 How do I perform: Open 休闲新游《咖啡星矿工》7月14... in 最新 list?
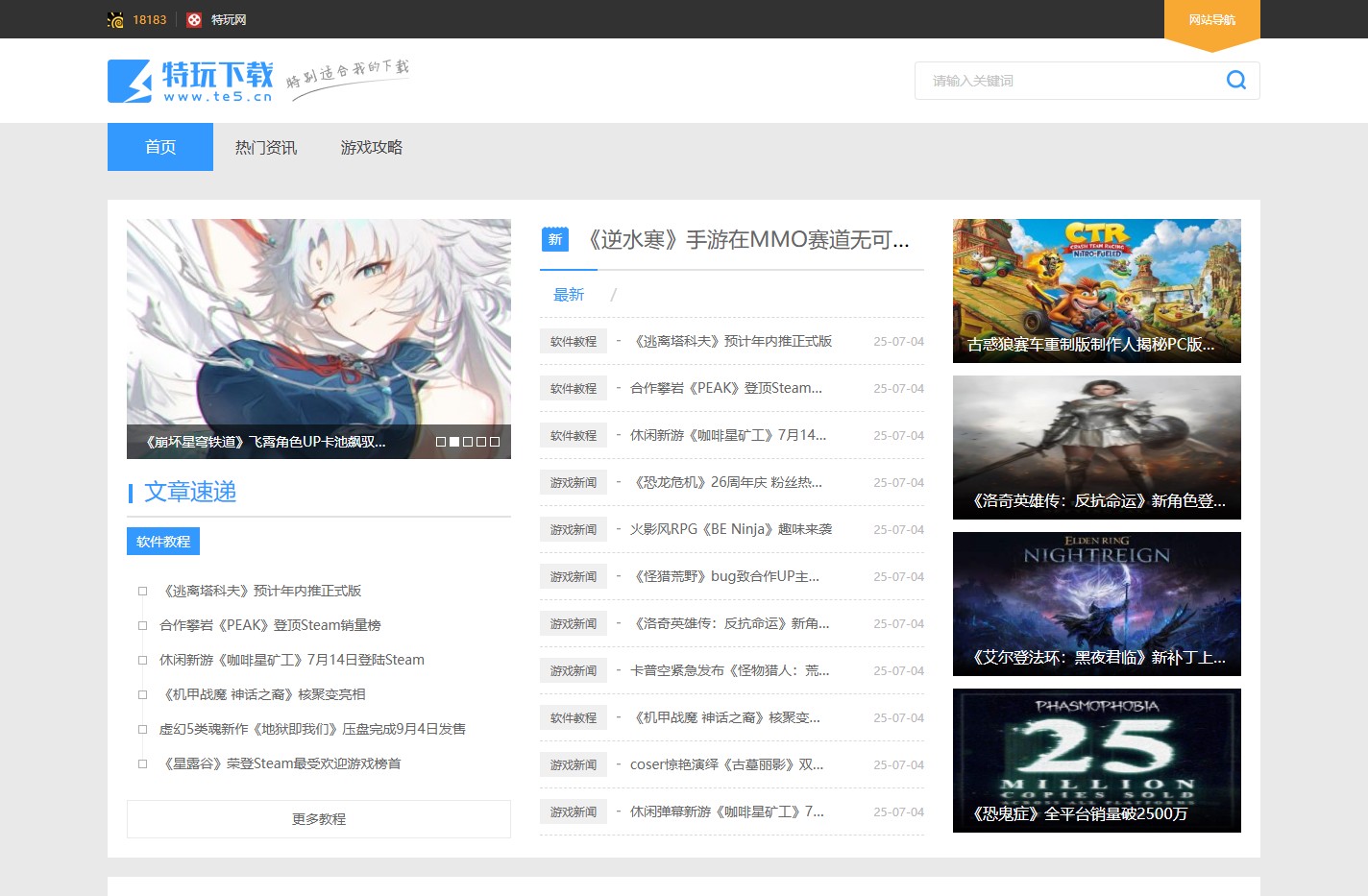(x=728, y=435)
